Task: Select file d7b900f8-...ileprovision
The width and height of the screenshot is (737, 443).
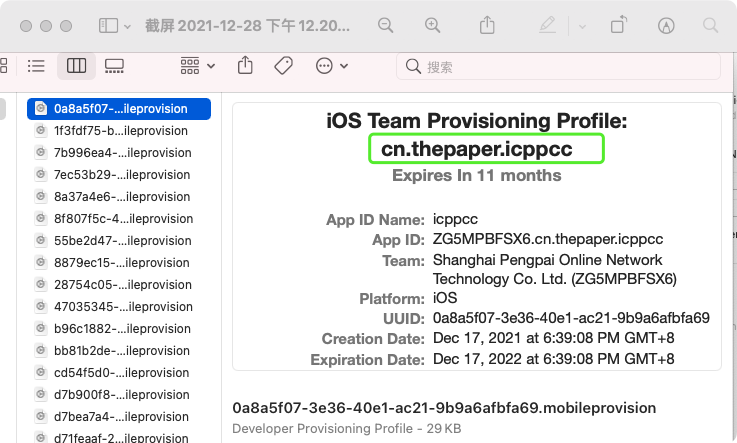Action: click(119, 395)
